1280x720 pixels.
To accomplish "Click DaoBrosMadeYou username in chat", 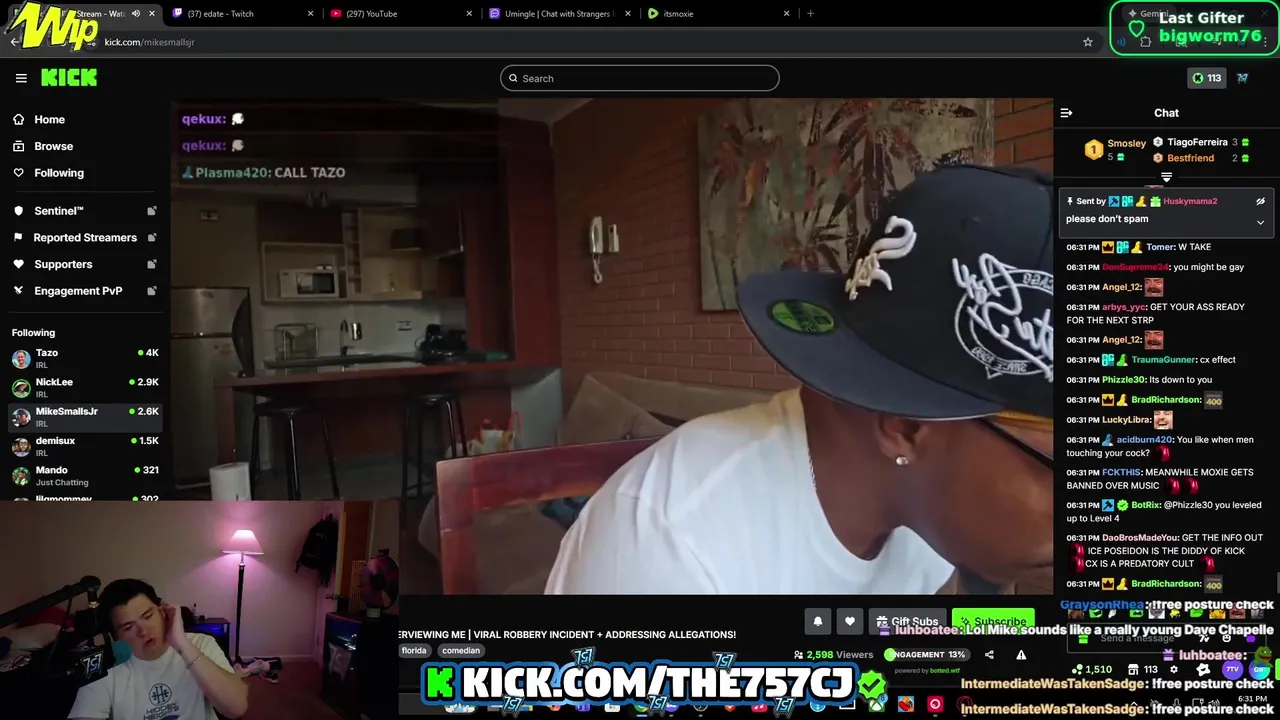I will click(1140, 538).
